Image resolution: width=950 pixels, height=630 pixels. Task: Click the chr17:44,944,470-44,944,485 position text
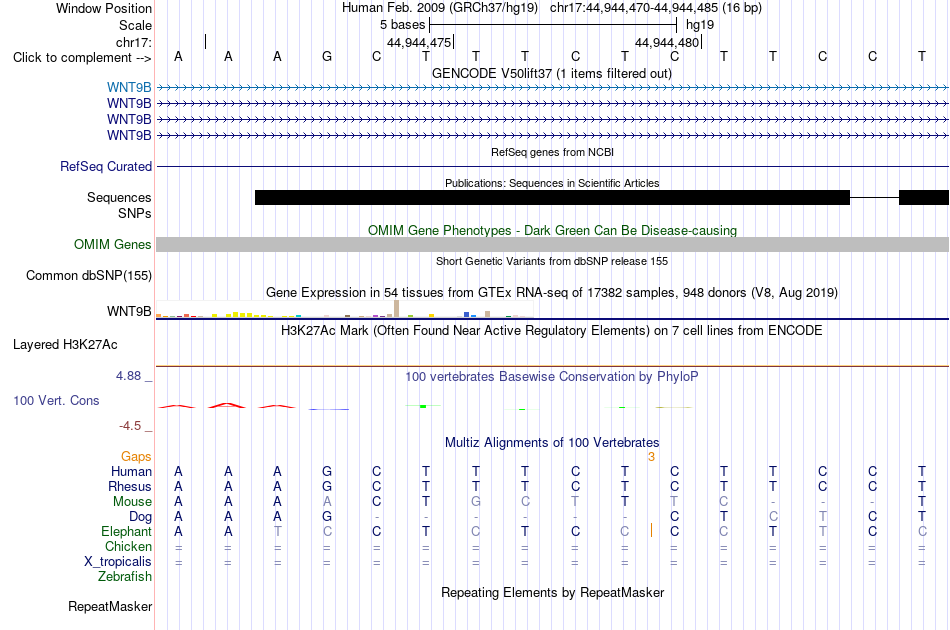click(656, 8)
